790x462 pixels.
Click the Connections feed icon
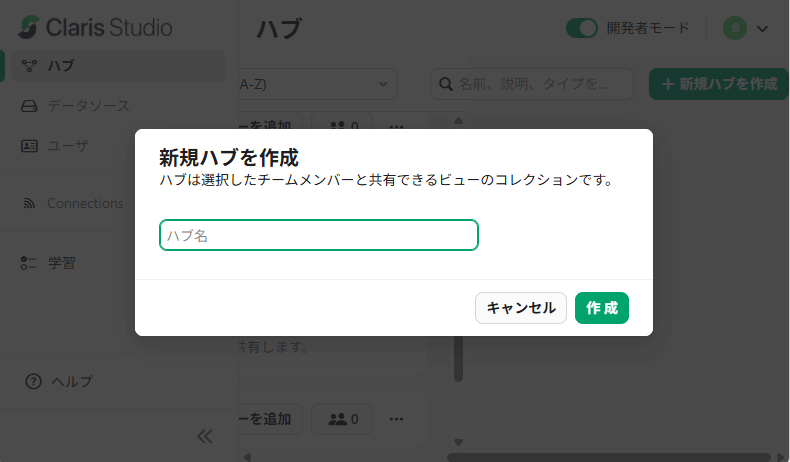click(x=29, y=204)
